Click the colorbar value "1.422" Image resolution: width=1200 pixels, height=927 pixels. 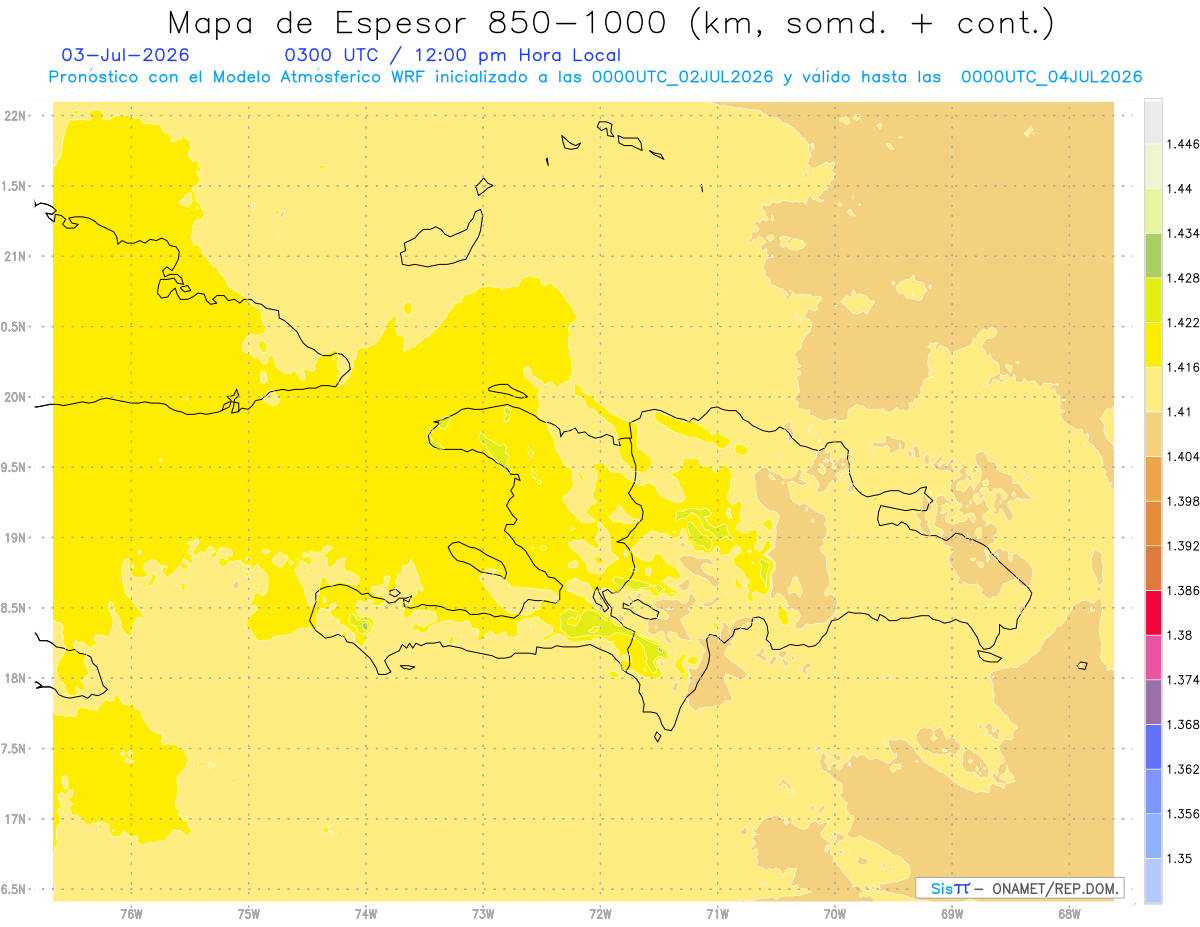[1183, 322]
